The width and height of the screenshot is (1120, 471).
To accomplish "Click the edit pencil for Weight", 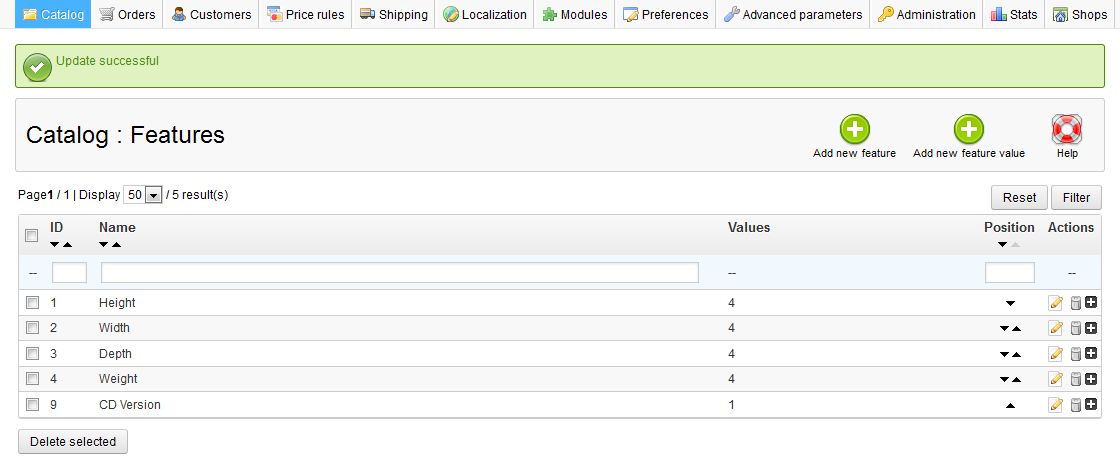I will [1055, 379].
